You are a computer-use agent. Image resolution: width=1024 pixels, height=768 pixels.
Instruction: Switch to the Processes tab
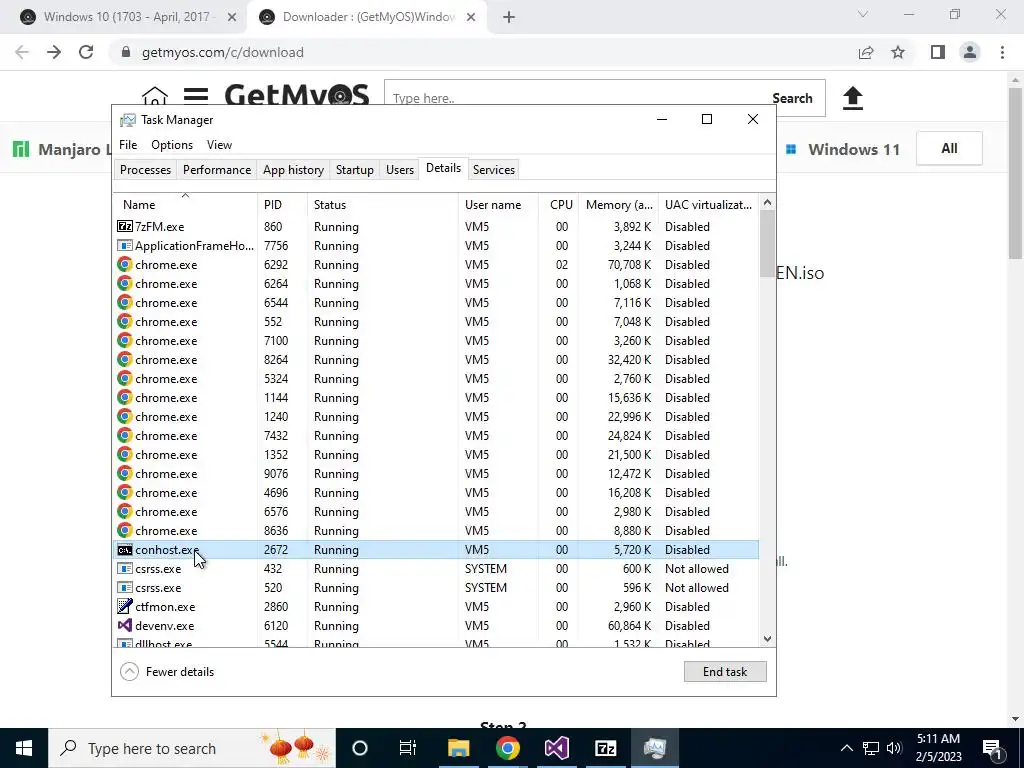coord(145,170)
